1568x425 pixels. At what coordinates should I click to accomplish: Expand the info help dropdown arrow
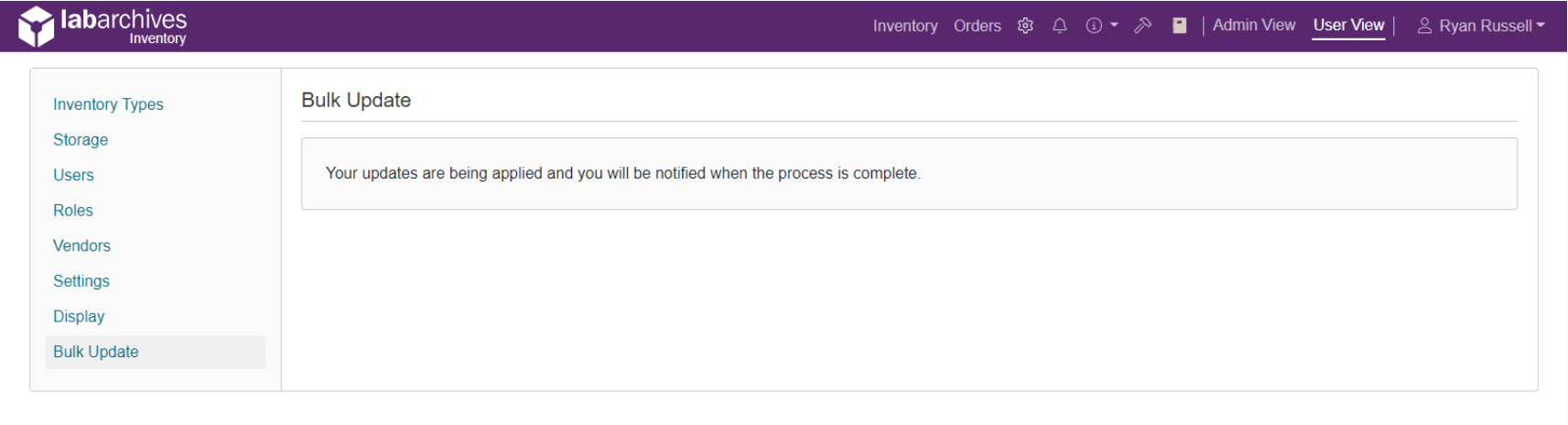point(1114,26)
